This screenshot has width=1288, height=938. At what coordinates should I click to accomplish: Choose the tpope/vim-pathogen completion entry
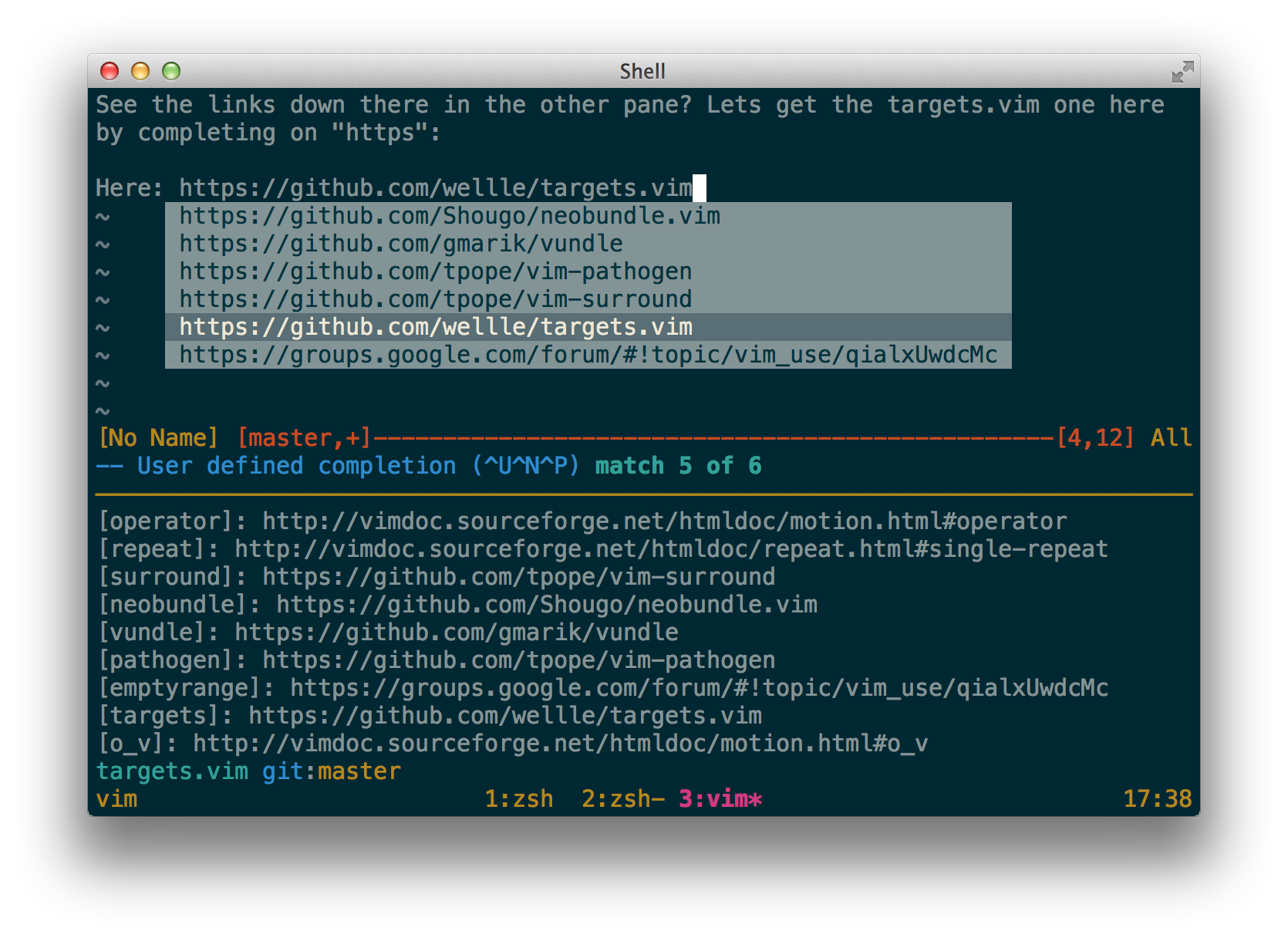(x=588, y=272)
